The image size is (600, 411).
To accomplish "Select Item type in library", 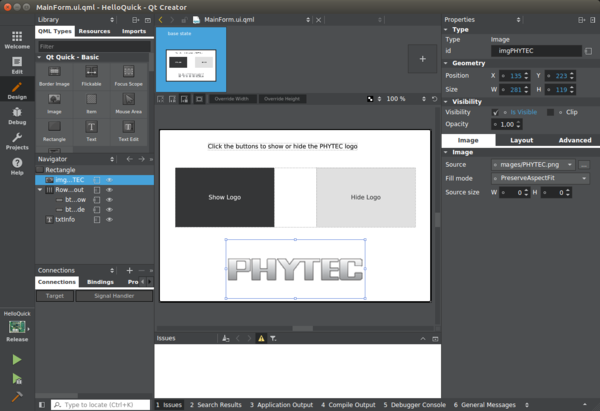I will tap(91, 103).
